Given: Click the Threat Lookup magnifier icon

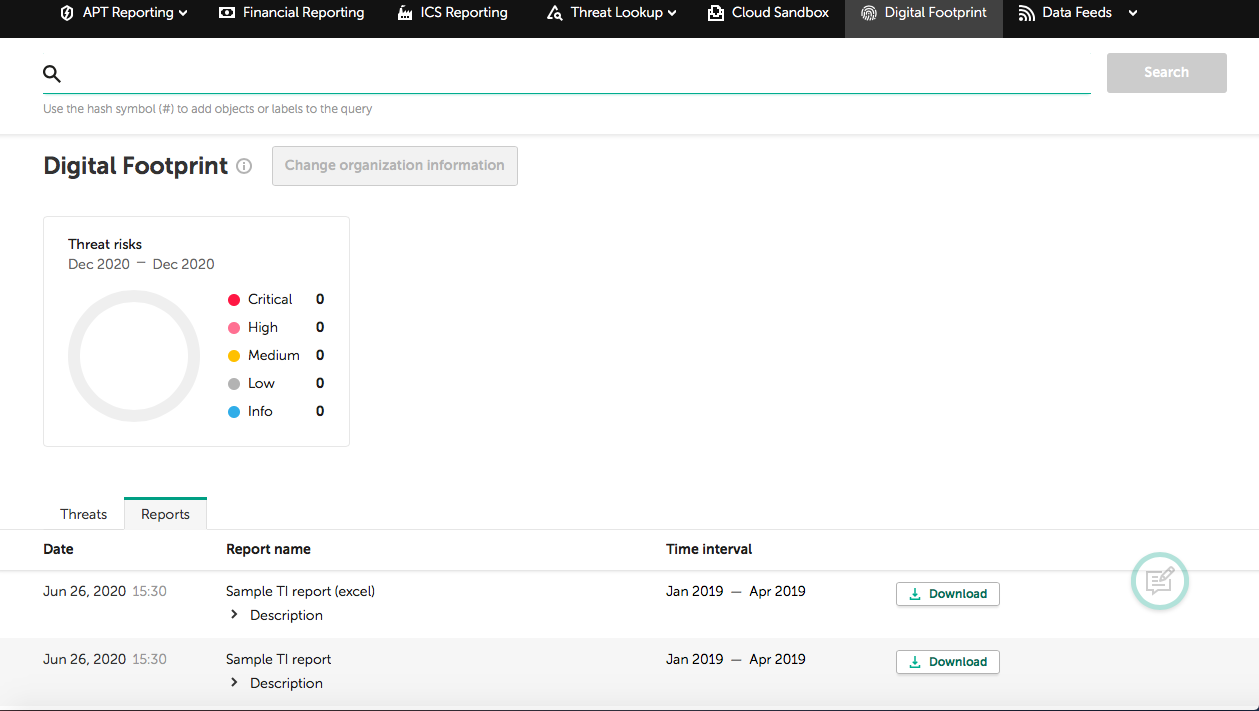Looking at the screenshot, I should pos(555,14).
